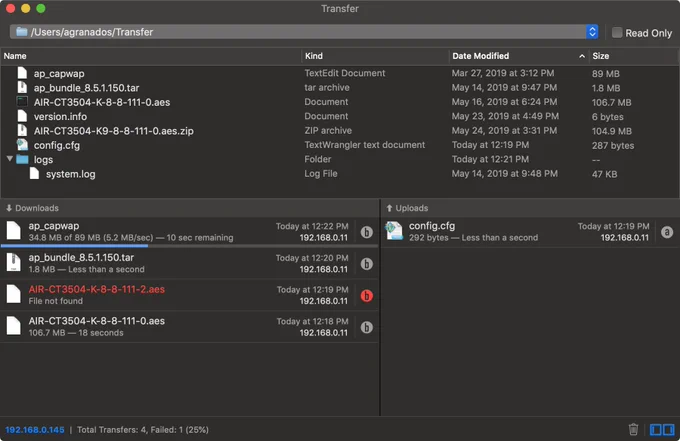Image resolution: width=680 pixels, height=441 pixels.
Task: Select the ap_capwap file name
Action: click(x=59, y=73)
